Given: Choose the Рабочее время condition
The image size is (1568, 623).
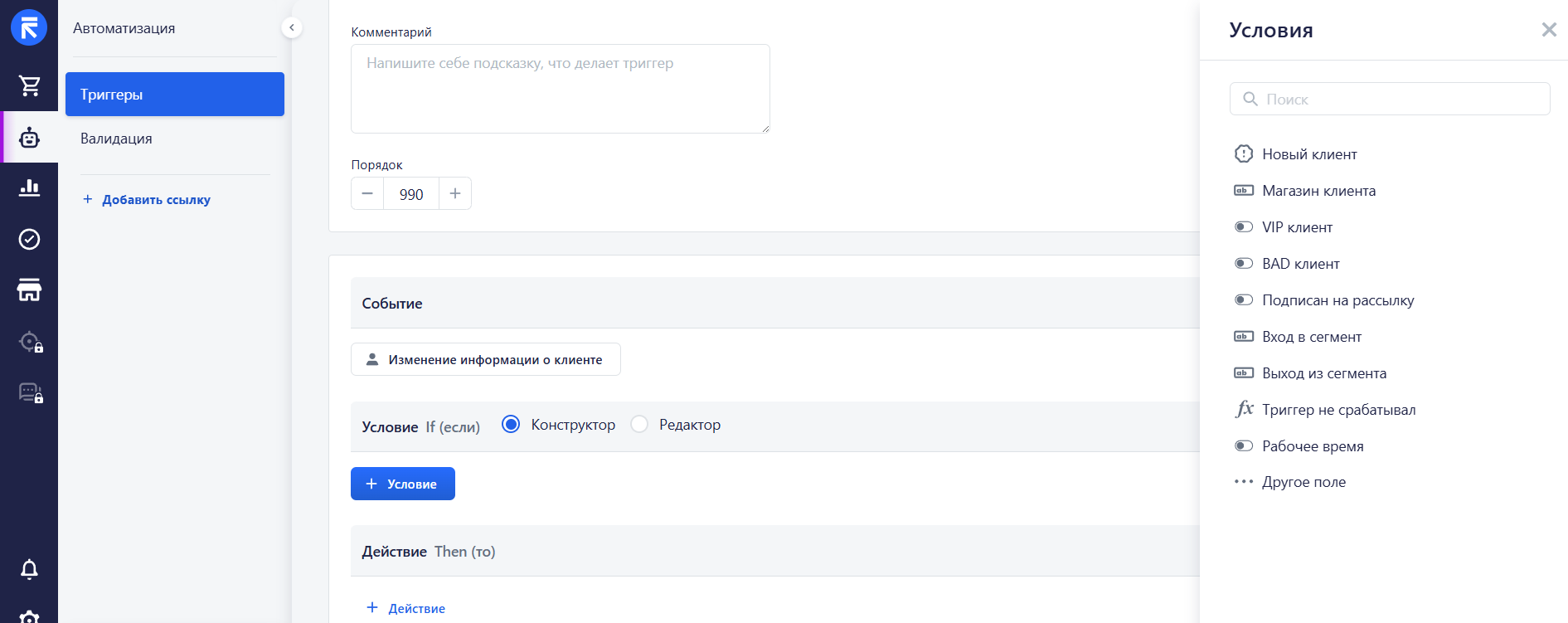Looking at the screenshot, I should 1299,446.
